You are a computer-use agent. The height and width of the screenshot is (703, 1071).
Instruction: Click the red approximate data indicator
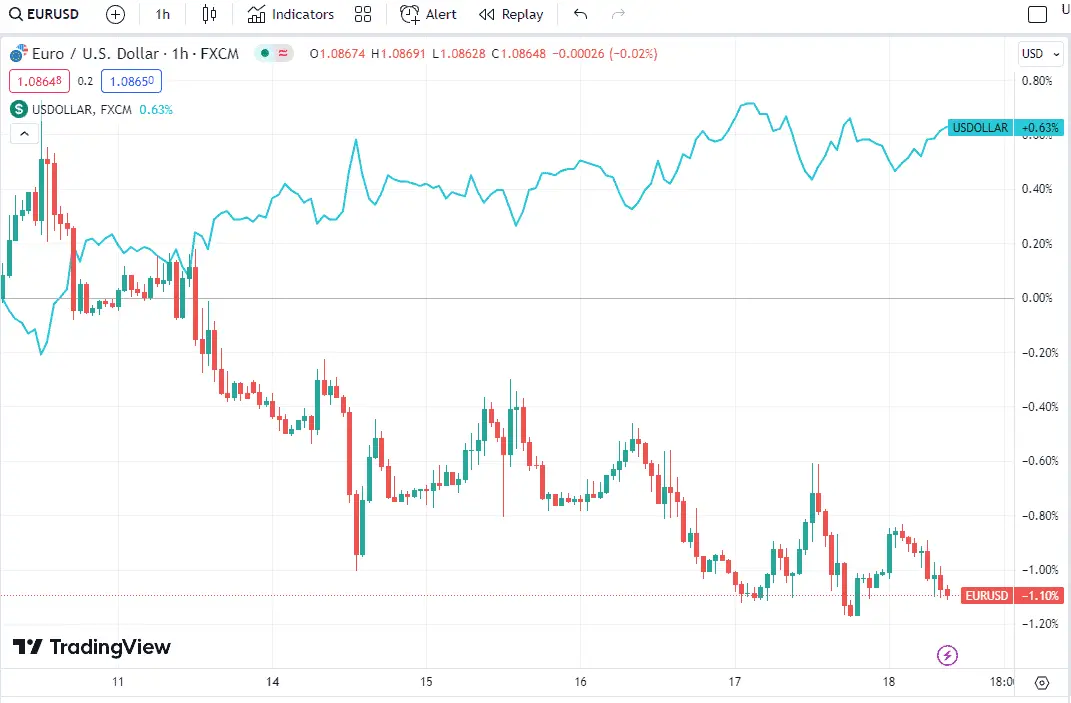tap(283, 53)
